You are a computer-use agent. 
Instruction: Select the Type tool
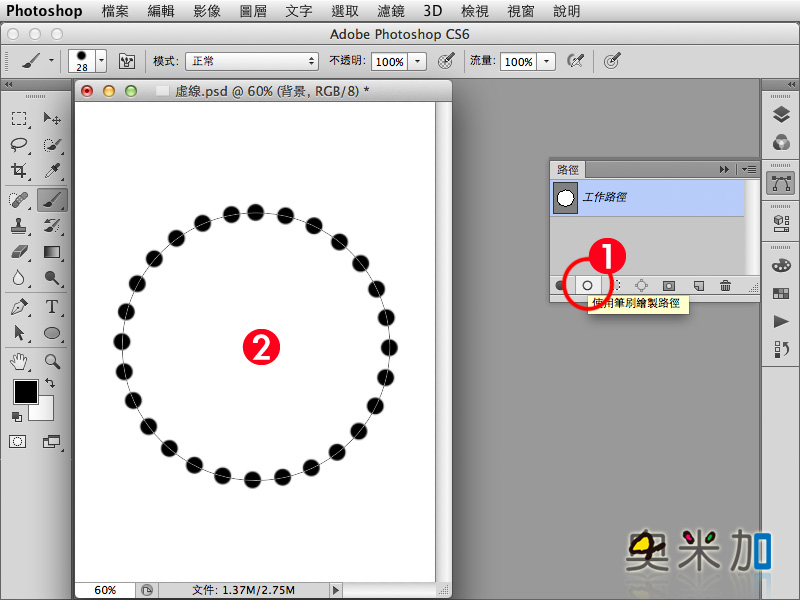coord(52,307)
